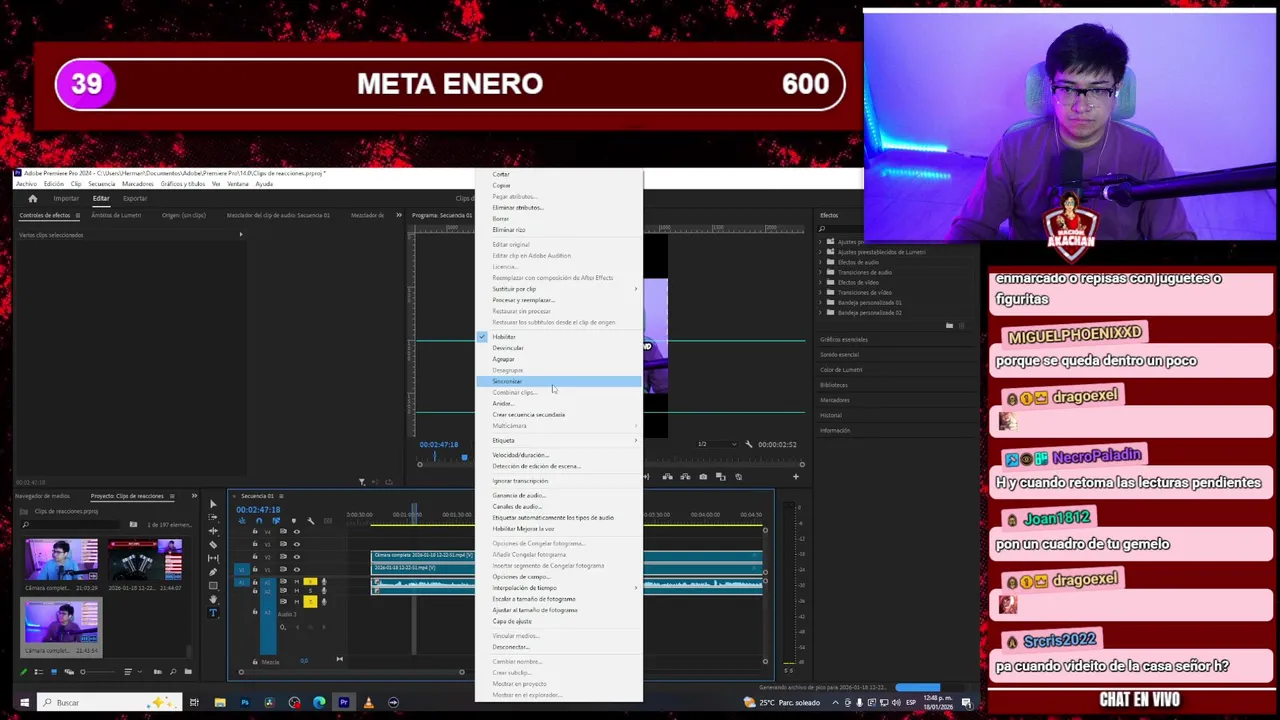Switch Project panel to freeform view
This screenshot has width=1280, height=720.
[69, 672]
